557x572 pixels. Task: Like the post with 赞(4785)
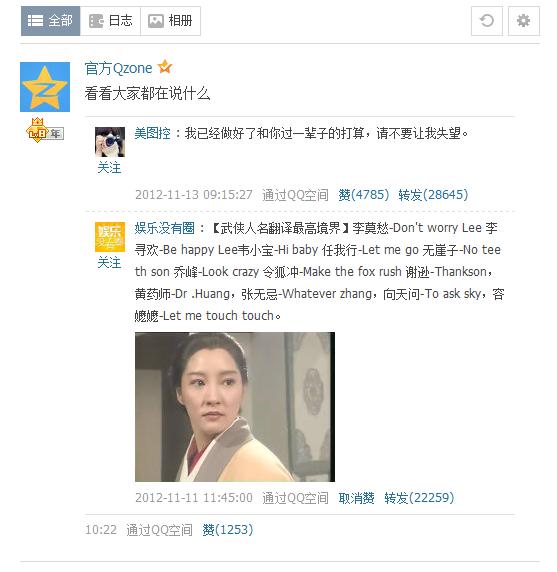(363, 195)
